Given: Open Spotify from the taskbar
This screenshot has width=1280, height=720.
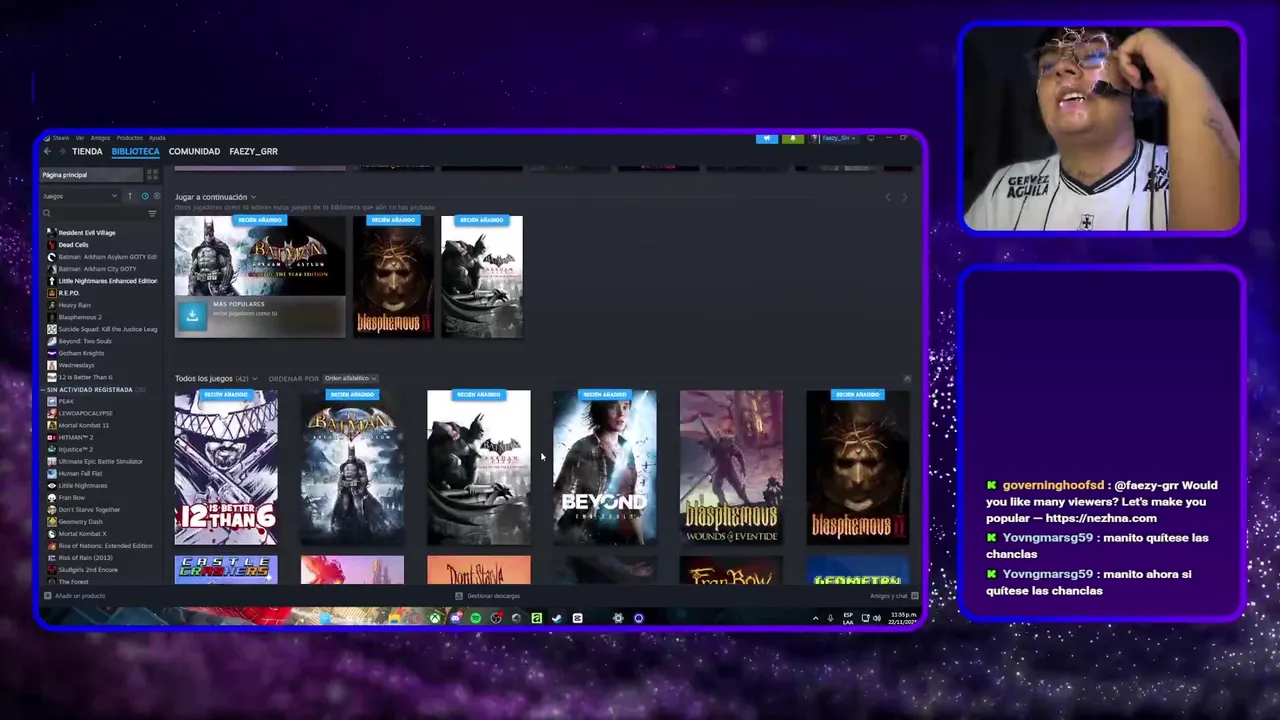Looking at the screenshot, I should coord(475,618).
